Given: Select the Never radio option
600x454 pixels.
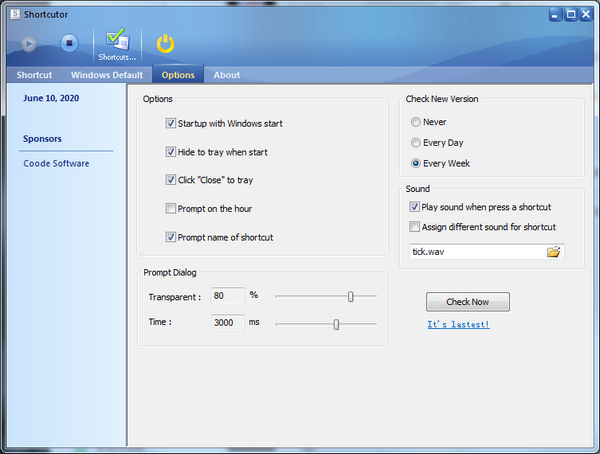Looking at the screenshot, I should (416, 122).
